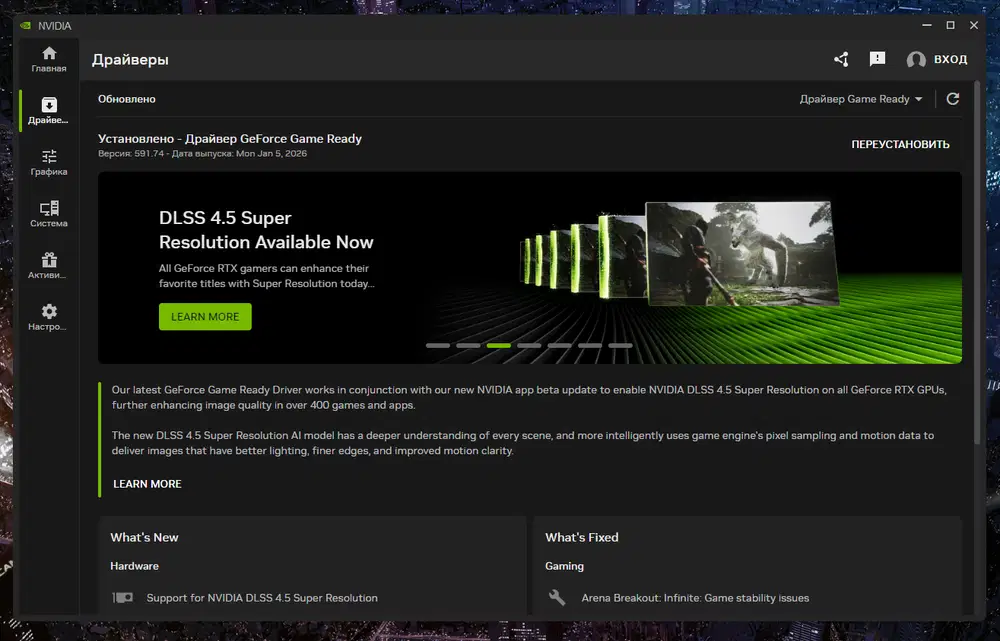Click the 'Gaming' subheading
The image size is (1000, 641).
(x=564, y=566)
